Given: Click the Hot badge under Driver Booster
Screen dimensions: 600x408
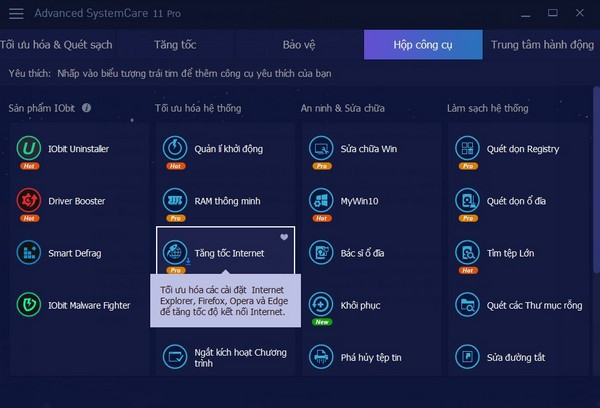Looking at the screenshot, I should [x=29, y=218].
